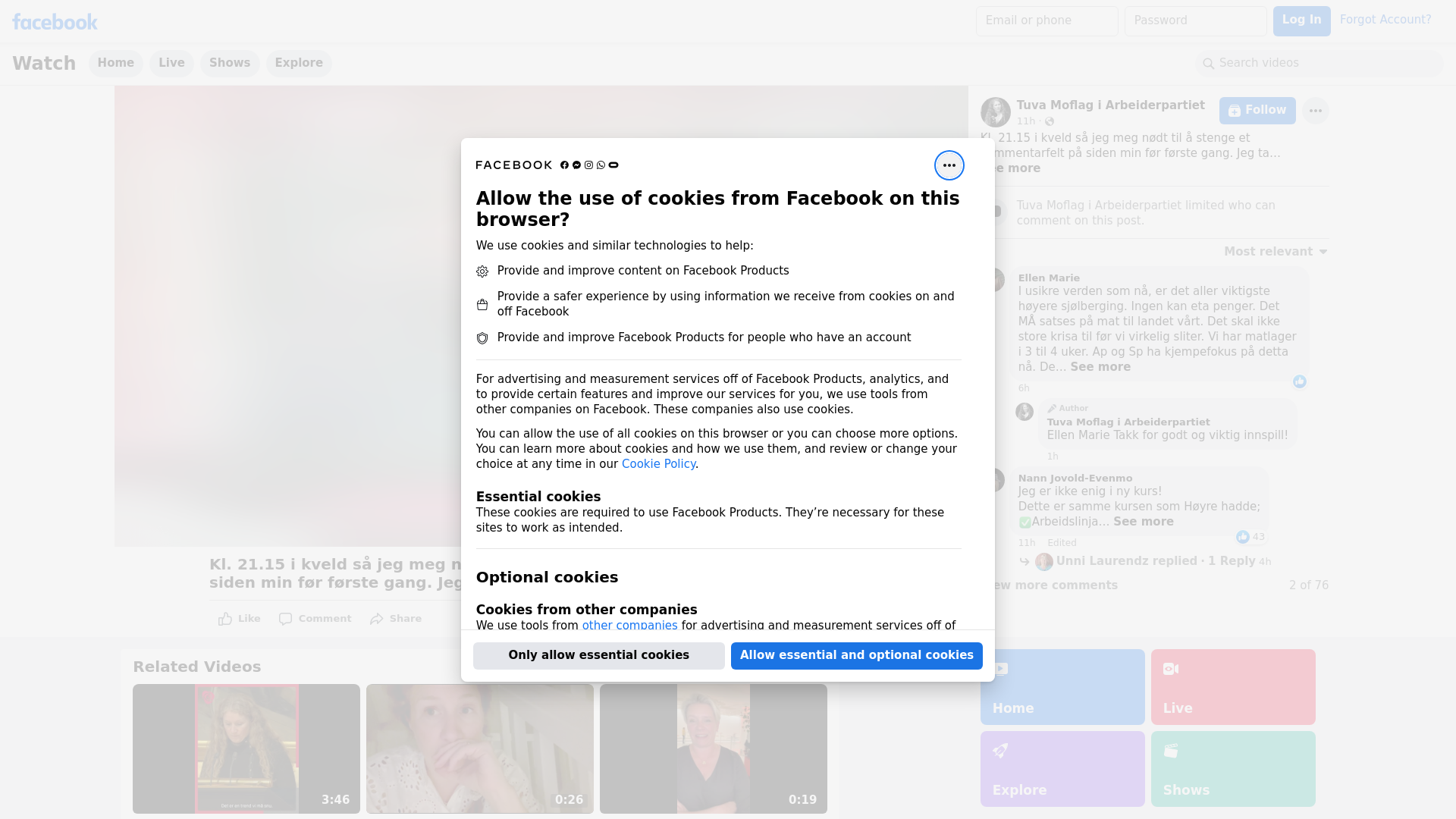
Task: Click the Log In button
Action: [1301, 21]
